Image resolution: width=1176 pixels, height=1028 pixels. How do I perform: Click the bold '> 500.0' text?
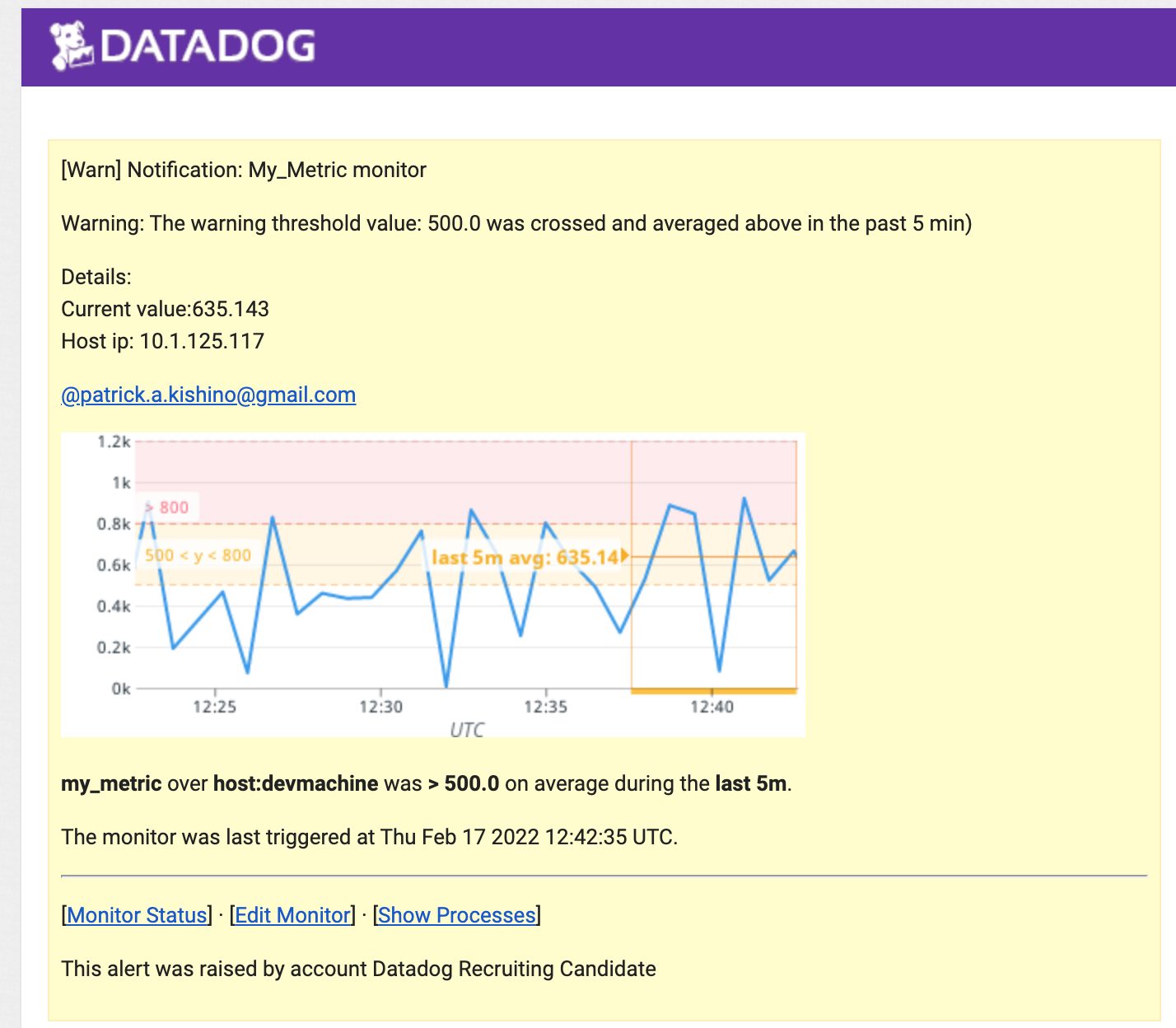coord(464,783)
